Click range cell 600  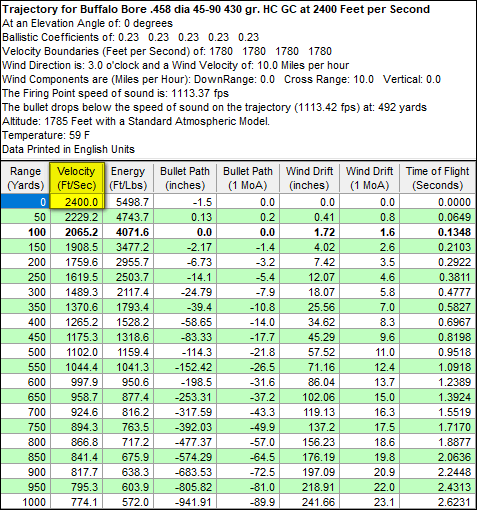[x=25, y=382]
